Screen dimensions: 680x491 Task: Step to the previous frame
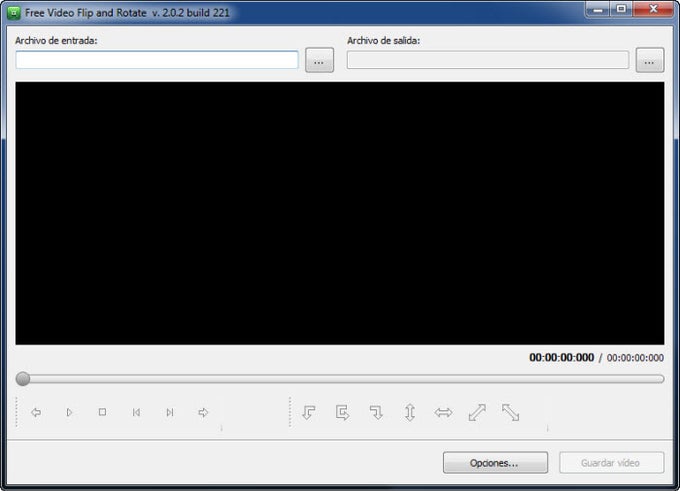pos(136,412)
